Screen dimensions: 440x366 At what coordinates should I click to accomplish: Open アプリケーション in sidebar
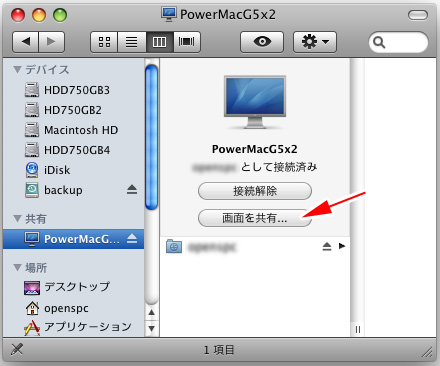[74, 327]
